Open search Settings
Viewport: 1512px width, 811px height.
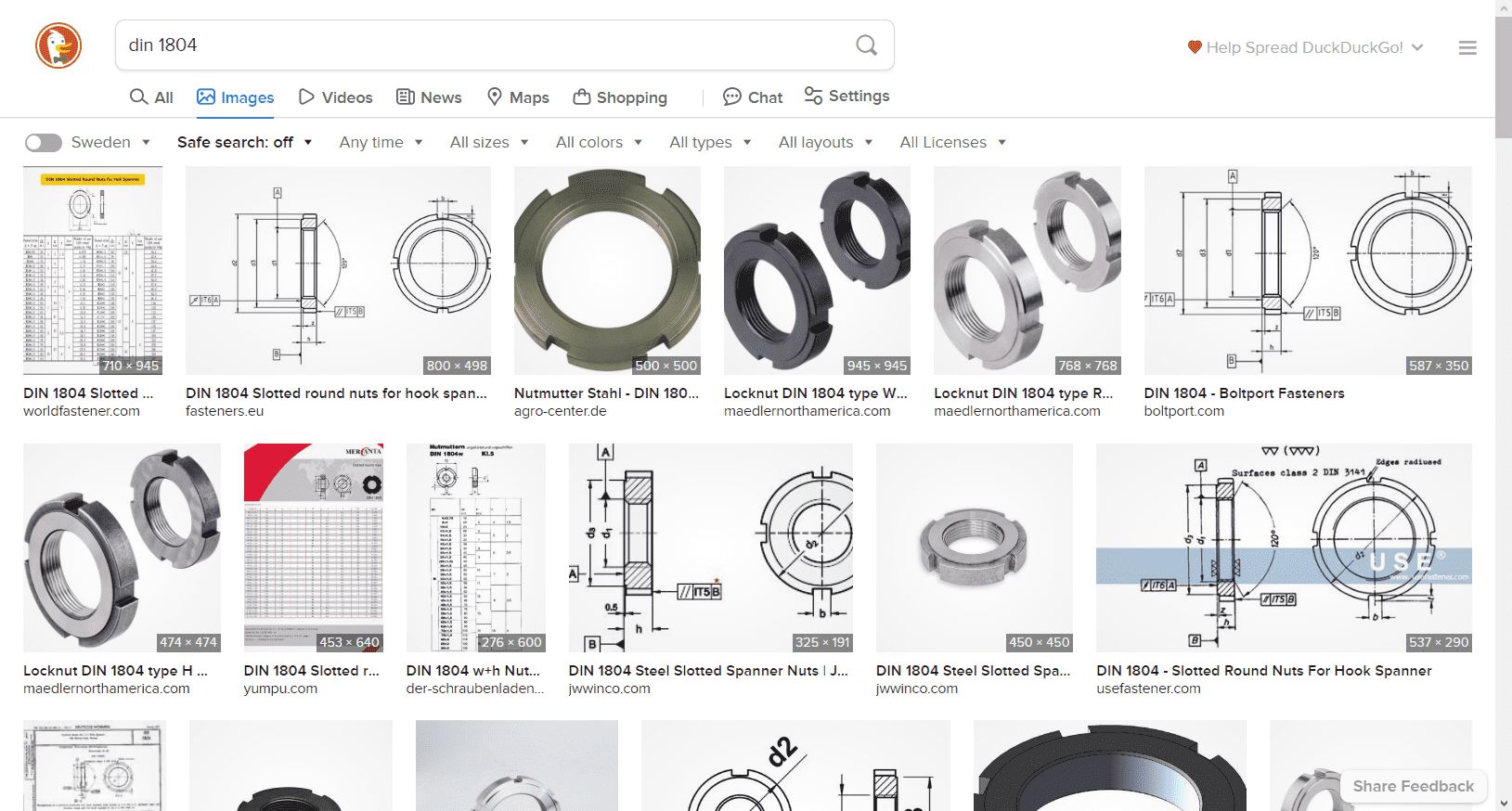[x=846, y=97]
